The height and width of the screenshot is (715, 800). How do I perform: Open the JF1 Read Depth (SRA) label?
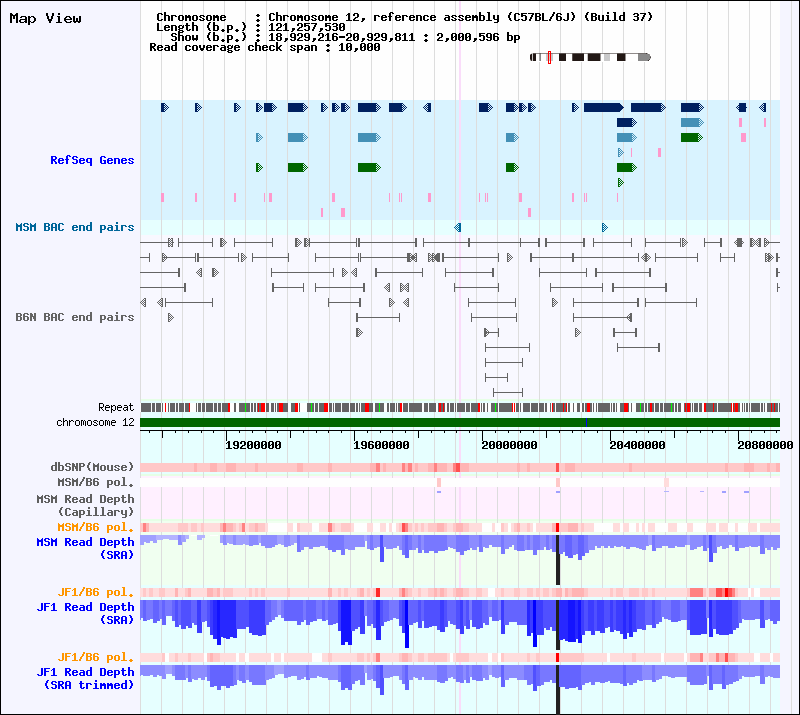[85, 613]
